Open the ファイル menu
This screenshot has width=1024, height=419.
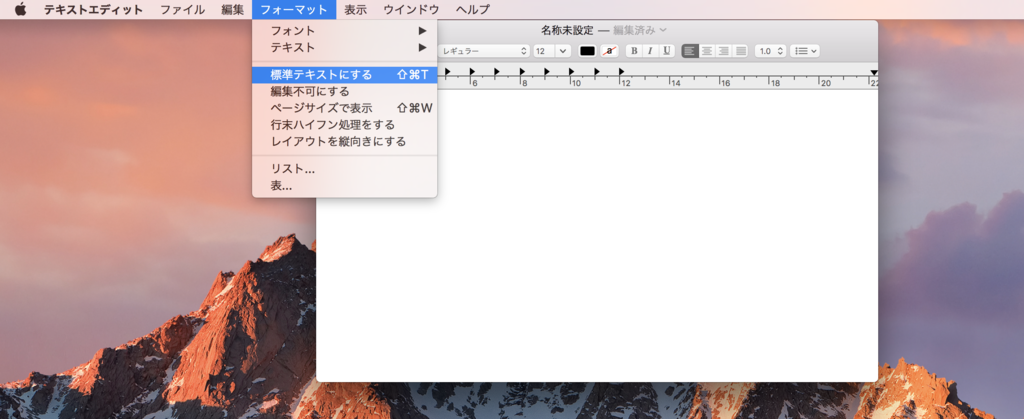pos(182,10)
